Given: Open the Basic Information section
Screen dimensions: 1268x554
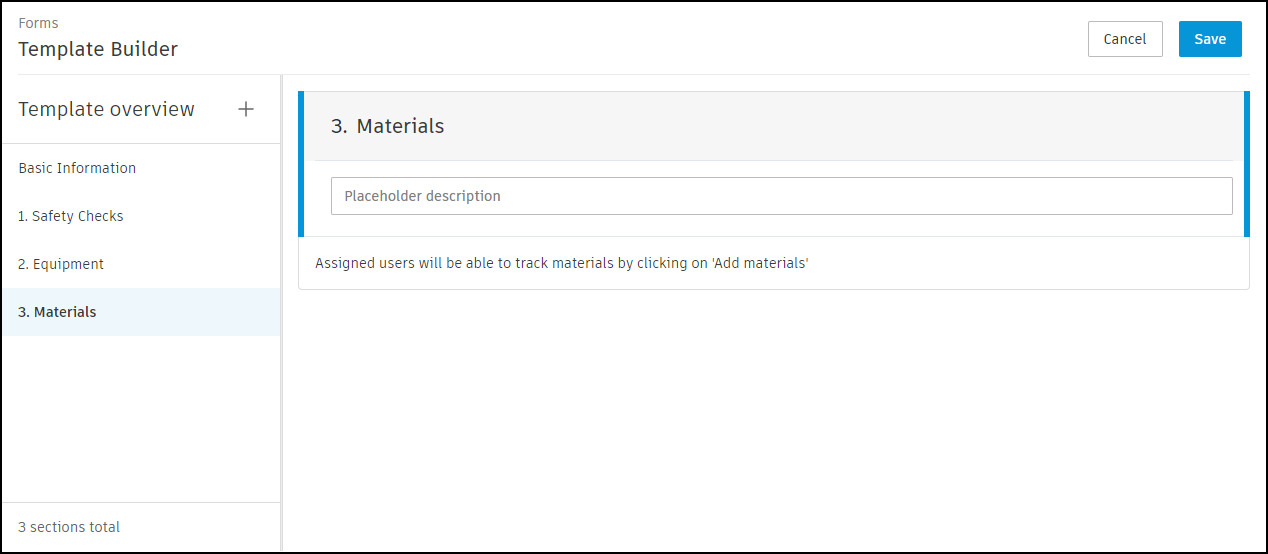Looking at the screenshot, I should (77, 168).
